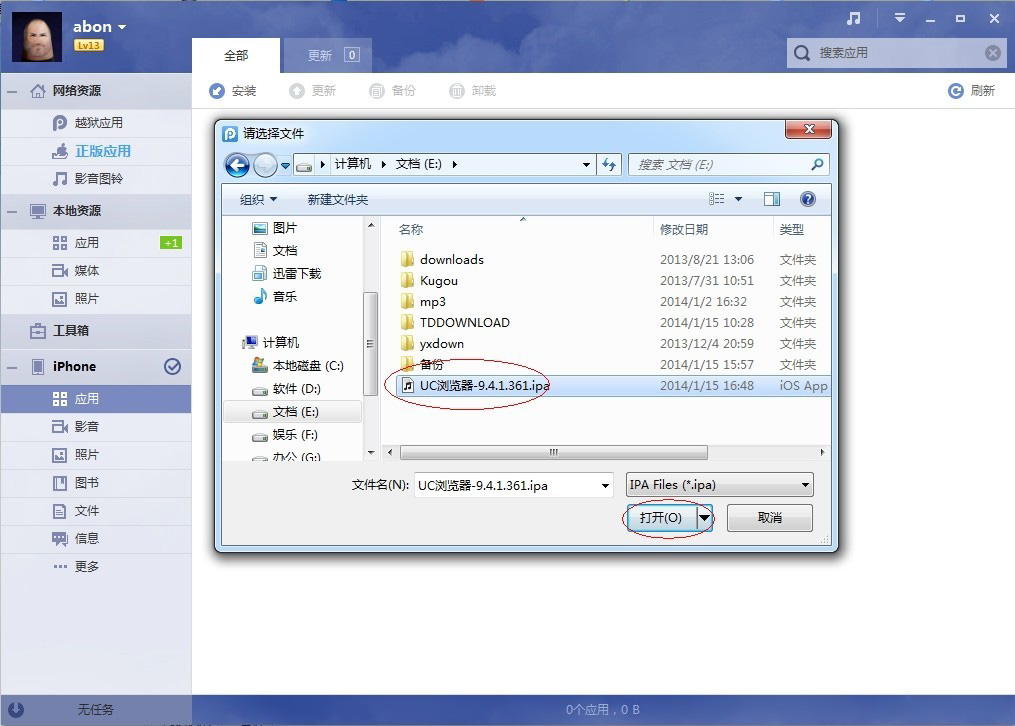Viewport: 1015px width, 726px height.
Task: Collapse the 本地资源 section
Action: 12,212
